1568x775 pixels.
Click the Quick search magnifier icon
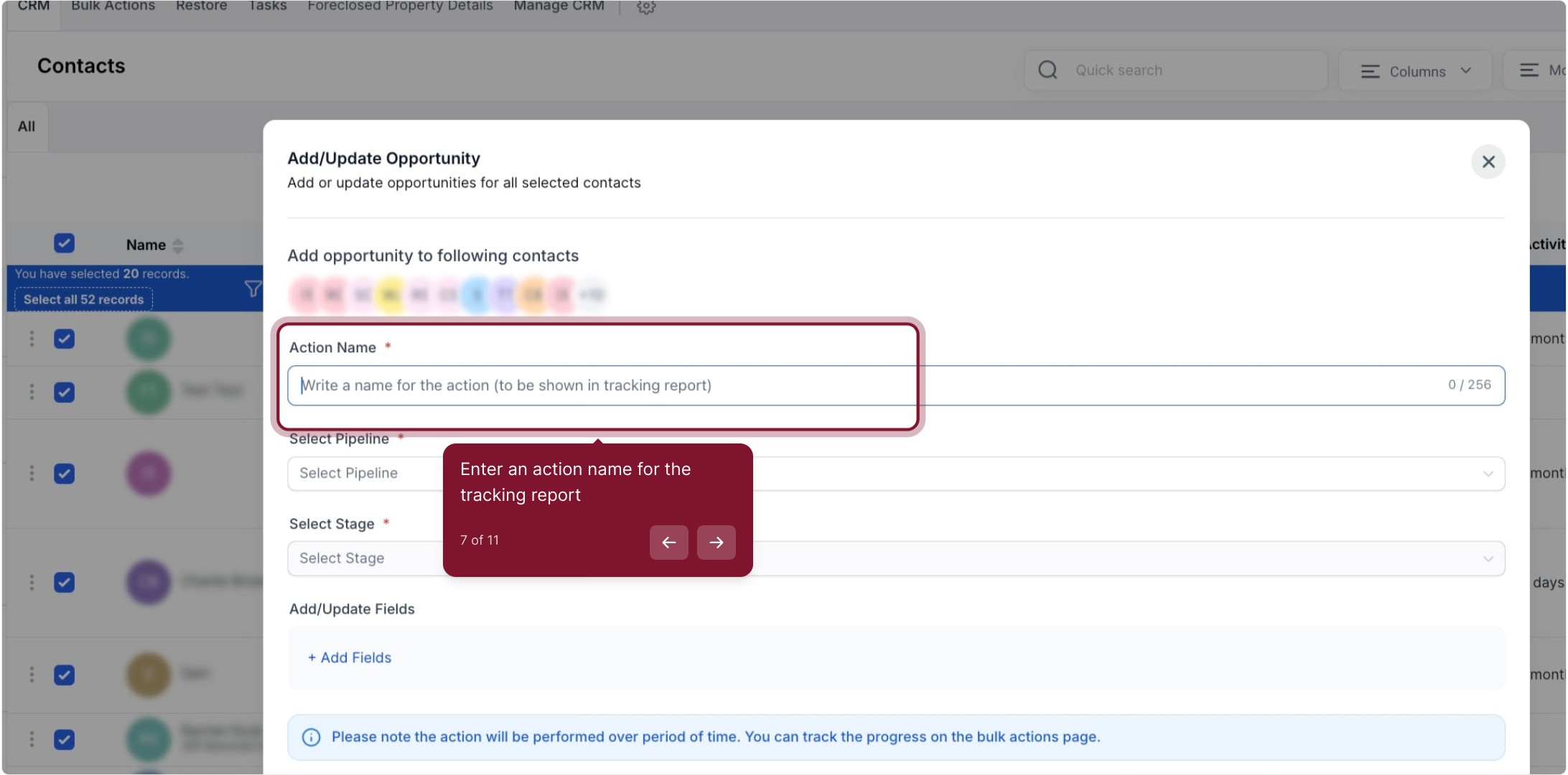[x=1047, y=70]
